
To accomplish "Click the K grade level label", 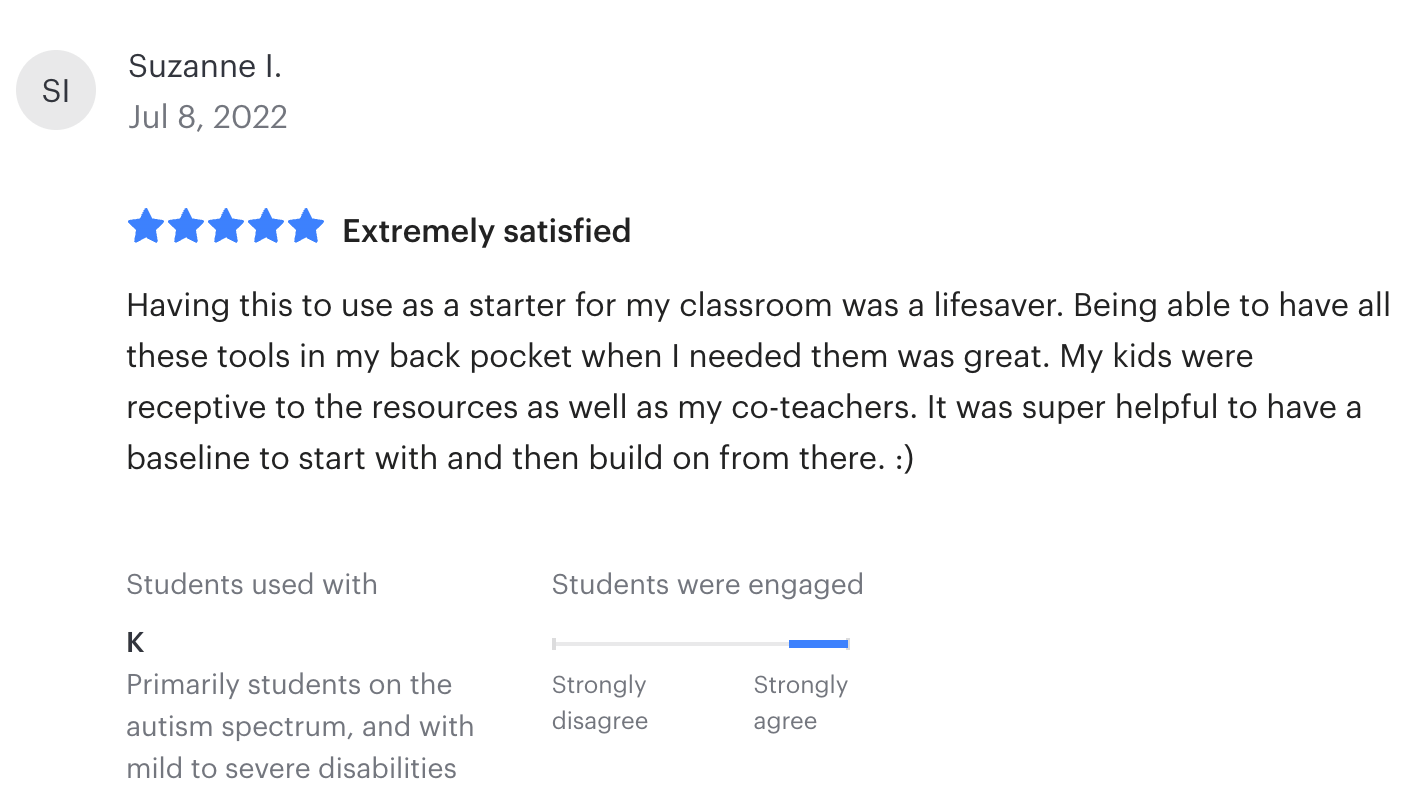I will [x=136, y=642].
